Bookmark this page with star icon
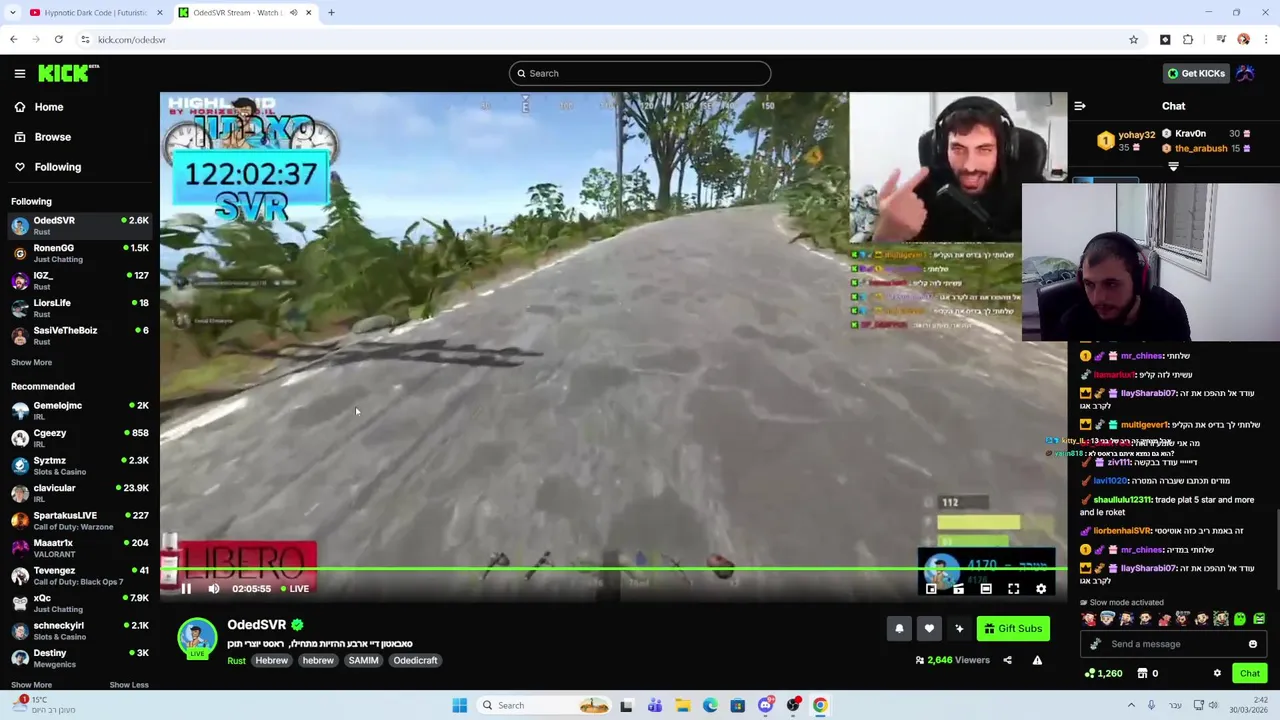 click(x=1133, y=40)
